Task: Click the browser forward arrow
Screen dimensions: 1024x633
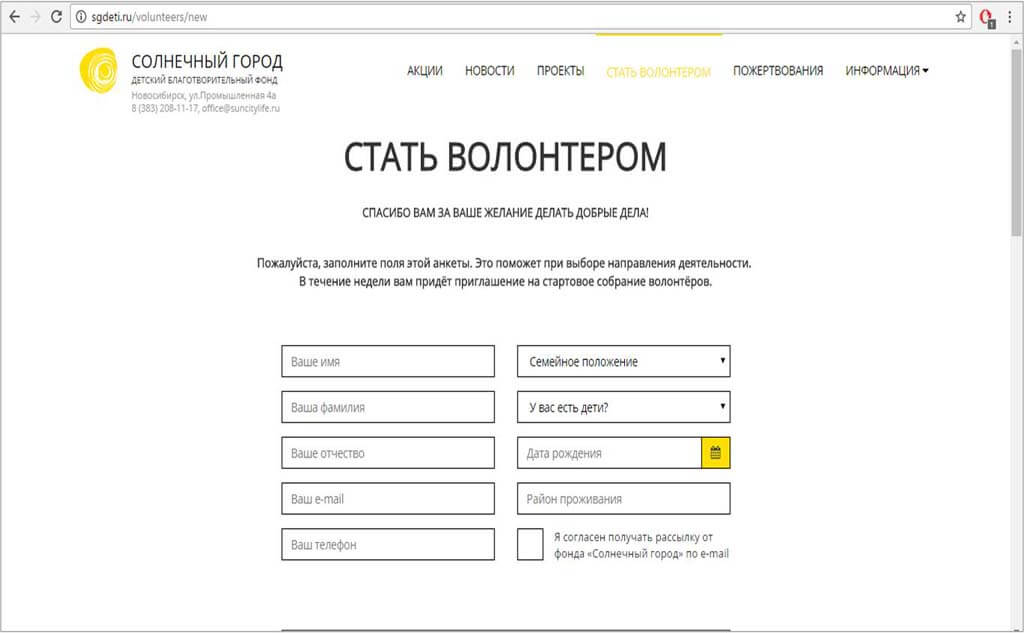Action: (x=35, y=17)
